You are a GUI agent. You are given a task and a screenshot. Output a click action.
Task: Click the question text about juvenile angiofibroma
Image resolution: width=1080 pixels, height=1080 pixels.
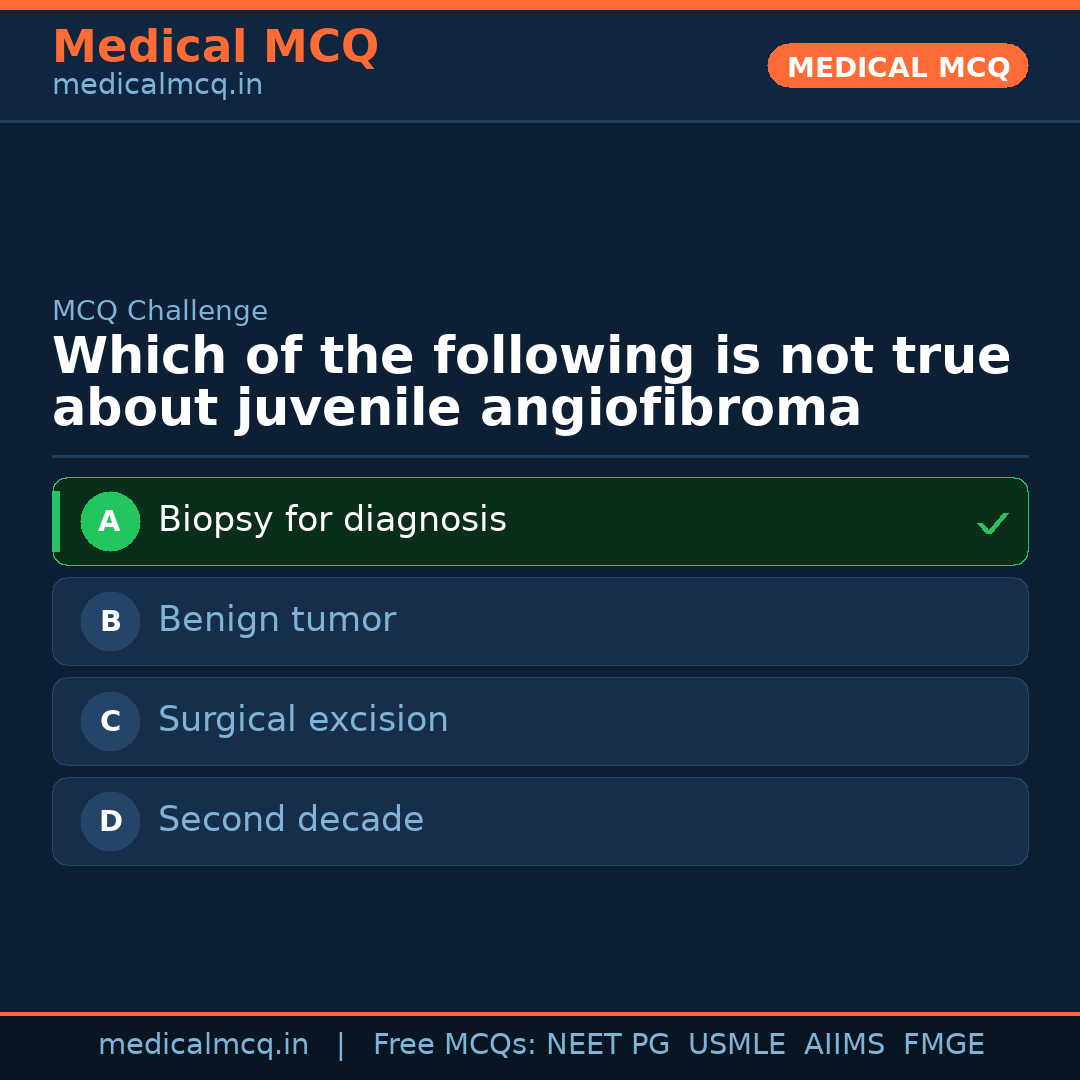pos(530,381)
